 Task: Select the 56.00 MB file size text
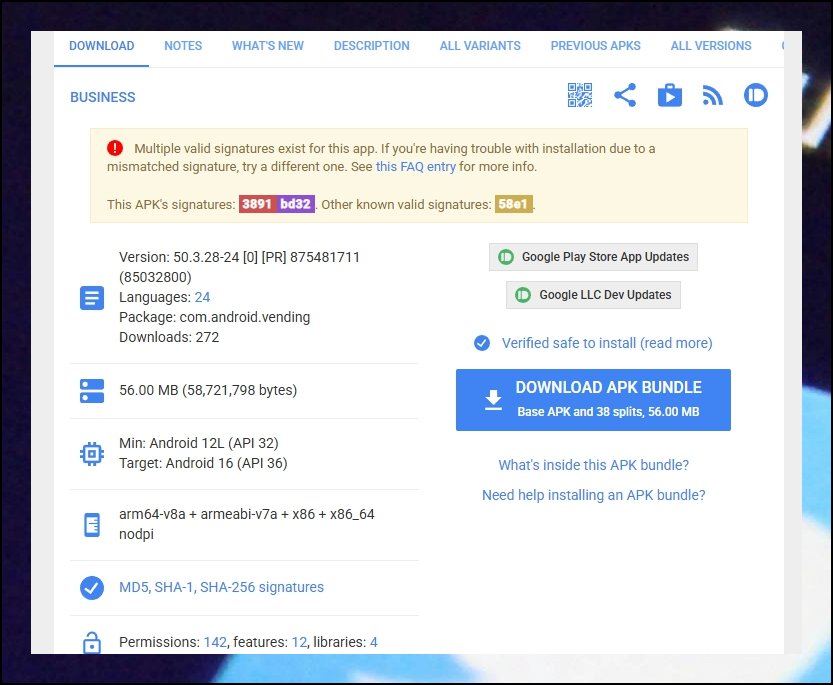click(208, 391)
